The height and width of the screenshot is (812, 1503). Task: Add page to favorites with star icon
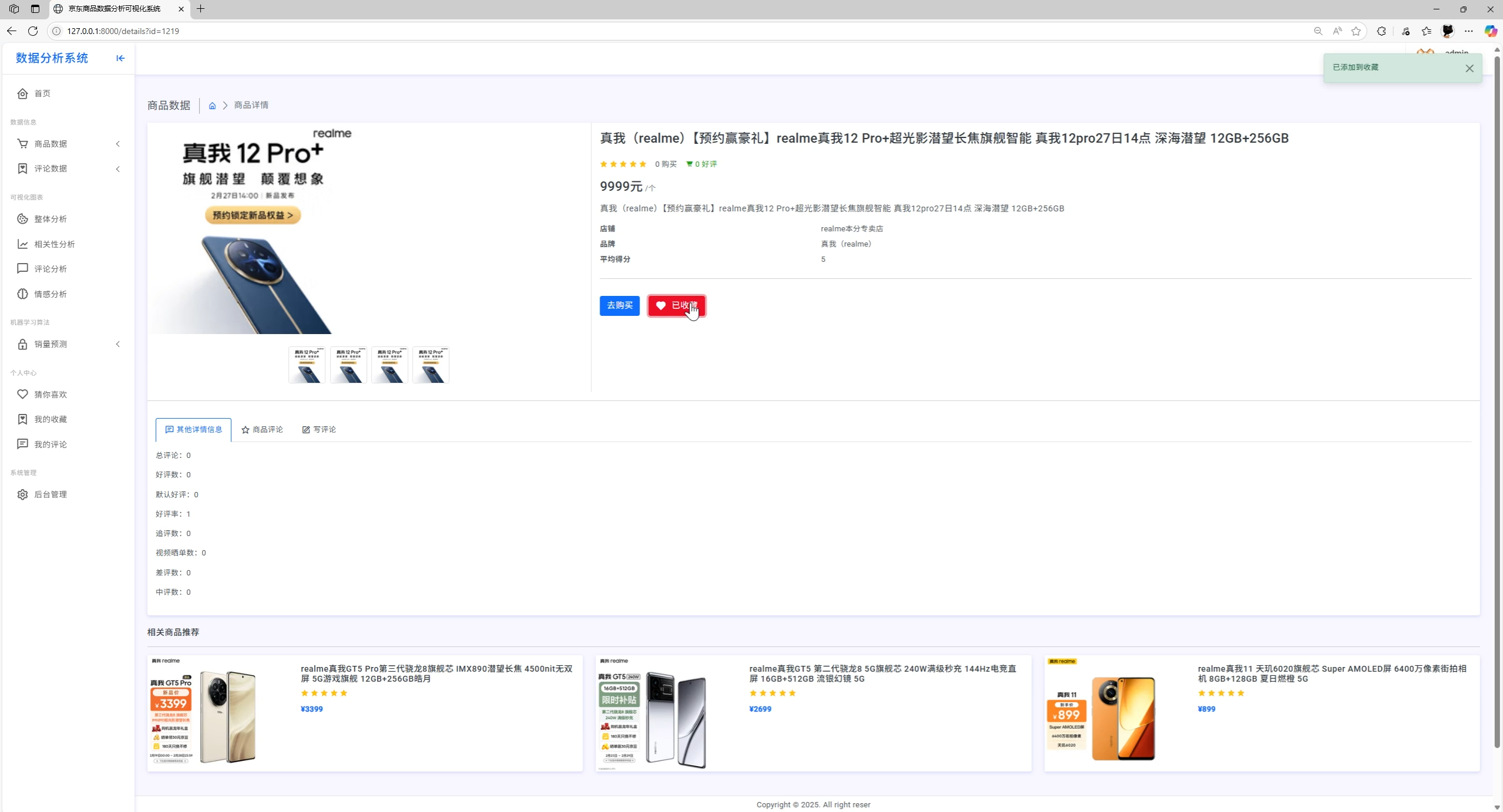[x=1356, y=31]
